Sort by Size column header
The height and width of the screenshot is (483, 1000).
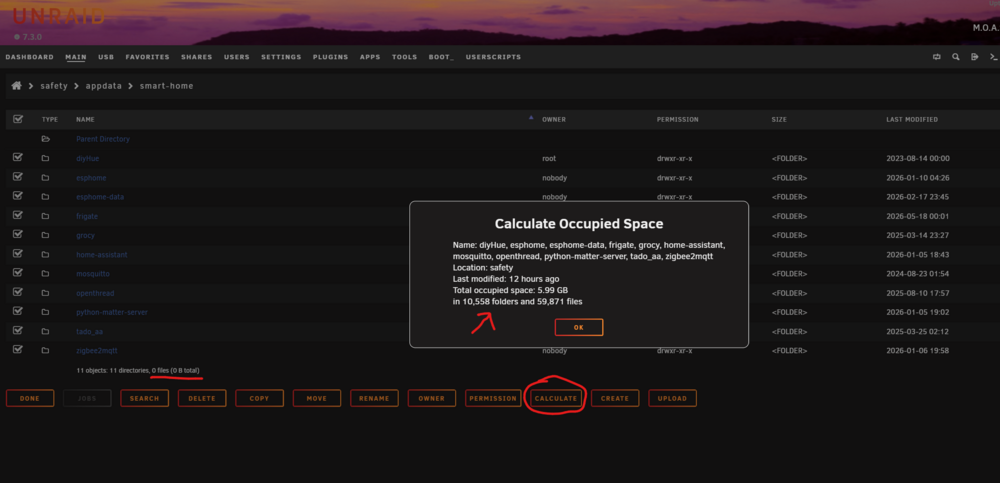pyautogui.click(x=779, y=119)
